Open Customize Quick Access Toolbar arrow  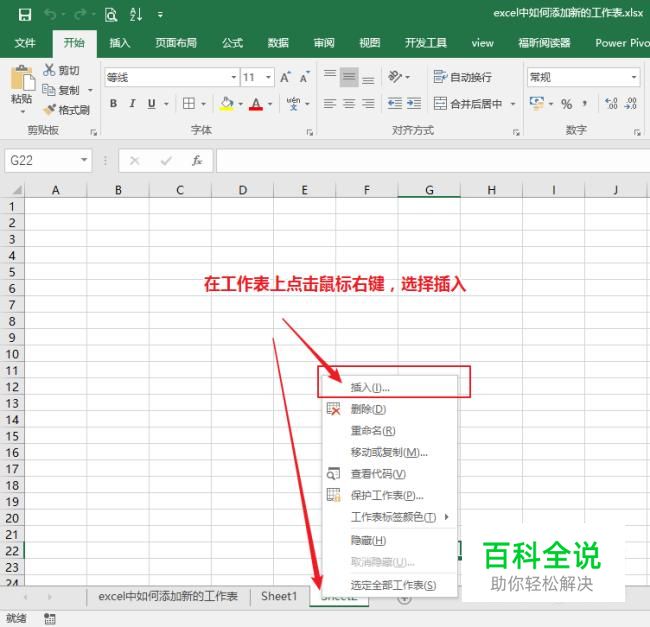pos(160,15)
